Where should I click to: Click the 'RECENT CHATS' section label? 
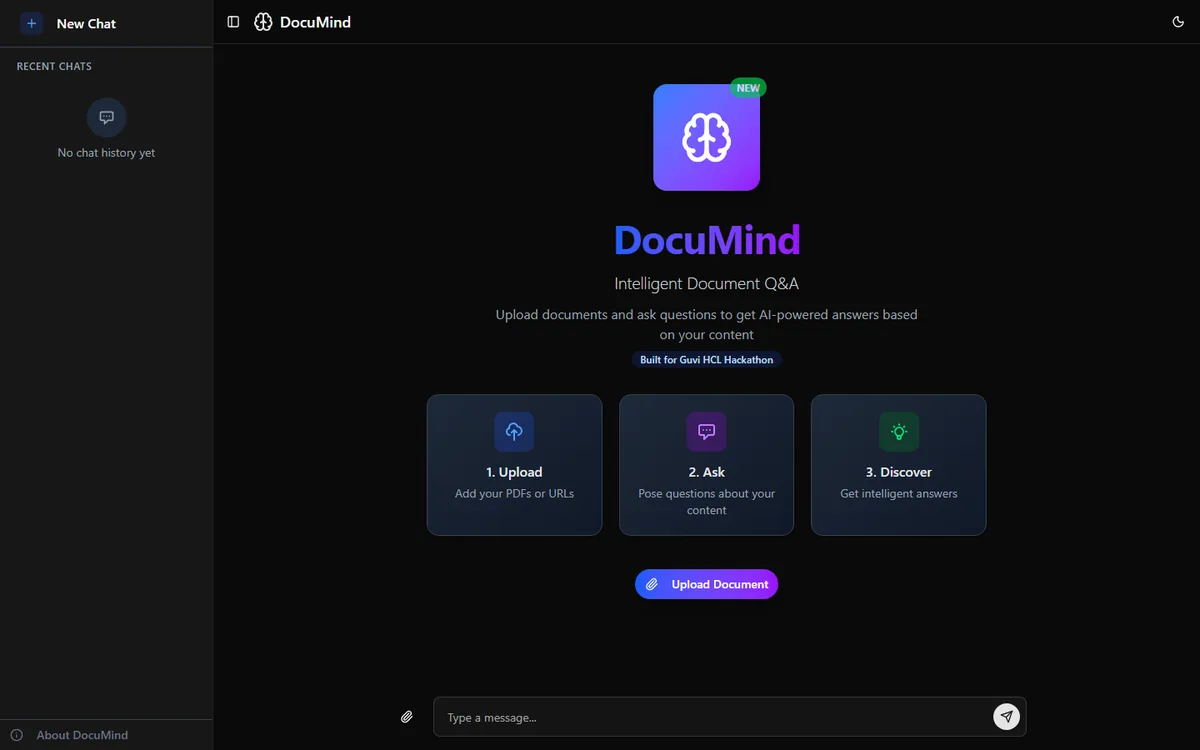pos(54,66)
